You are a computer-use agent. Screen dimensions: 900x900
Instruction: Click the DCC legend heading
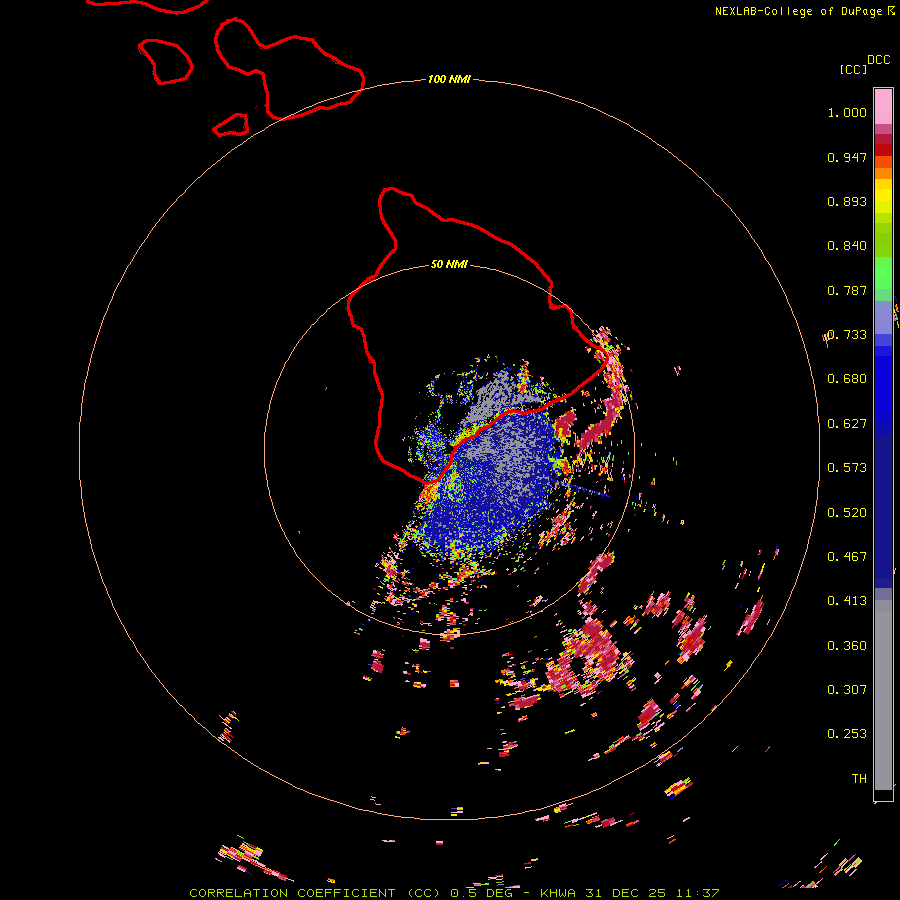878,60
